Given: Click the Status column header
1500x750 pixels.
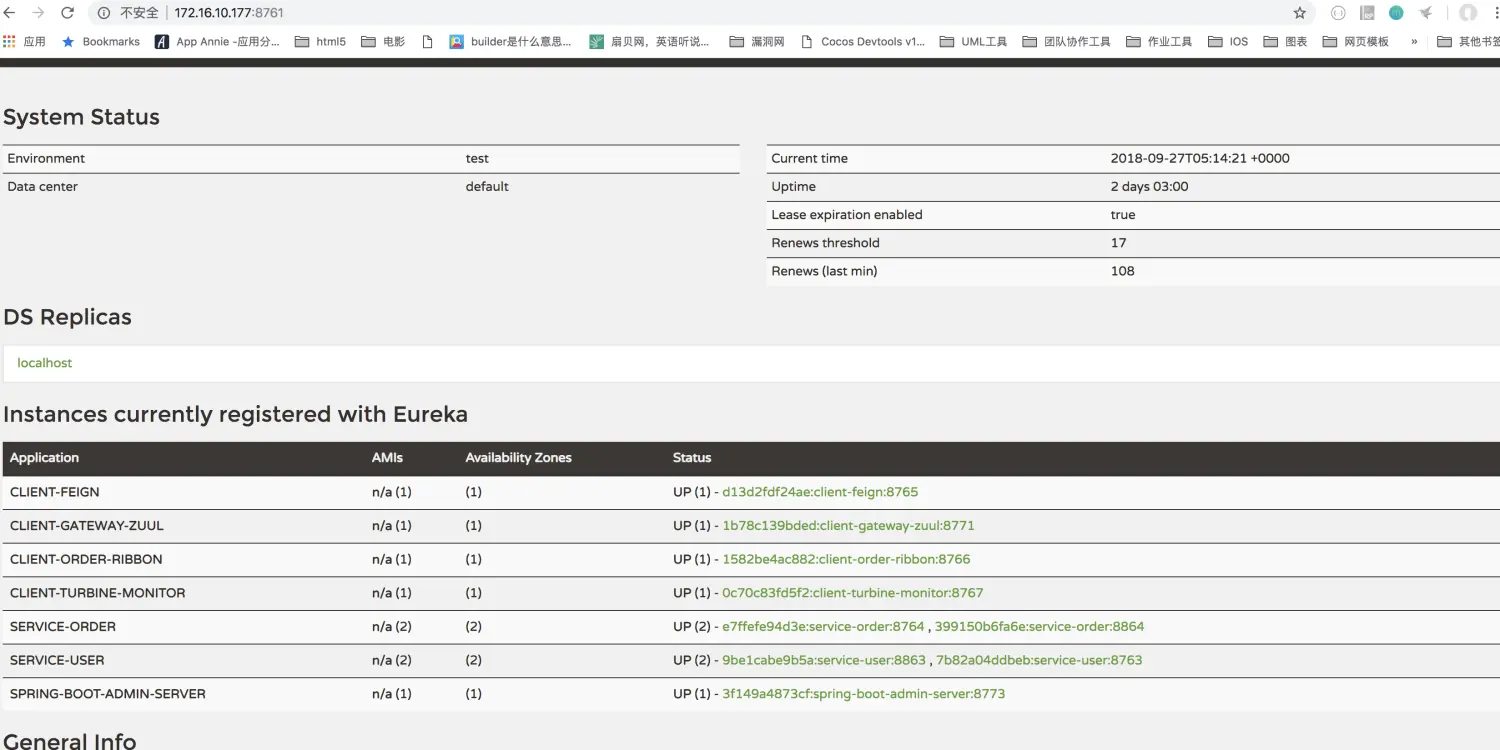Looking at the screenshot, I should [692, 458].
